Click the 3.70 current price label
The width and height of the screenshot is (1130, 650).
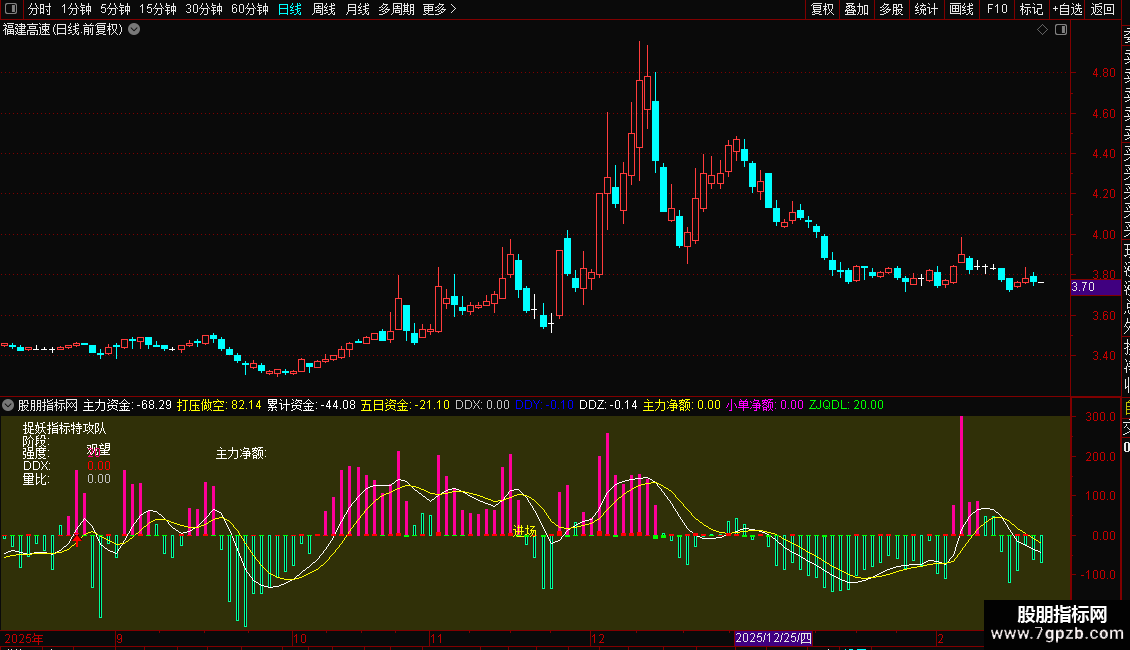click(x=1095, y=287)
